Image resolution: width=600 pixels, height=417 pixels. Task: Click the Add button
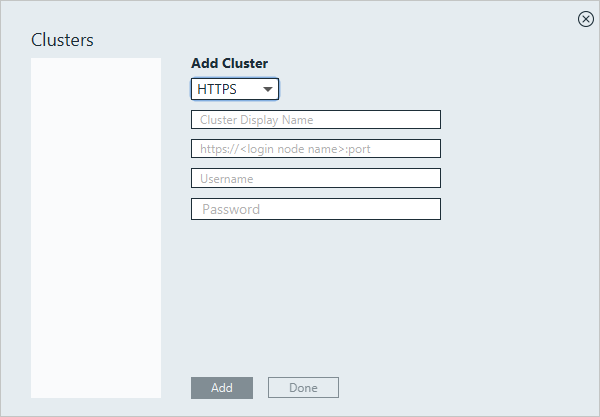tap(222, 388)
